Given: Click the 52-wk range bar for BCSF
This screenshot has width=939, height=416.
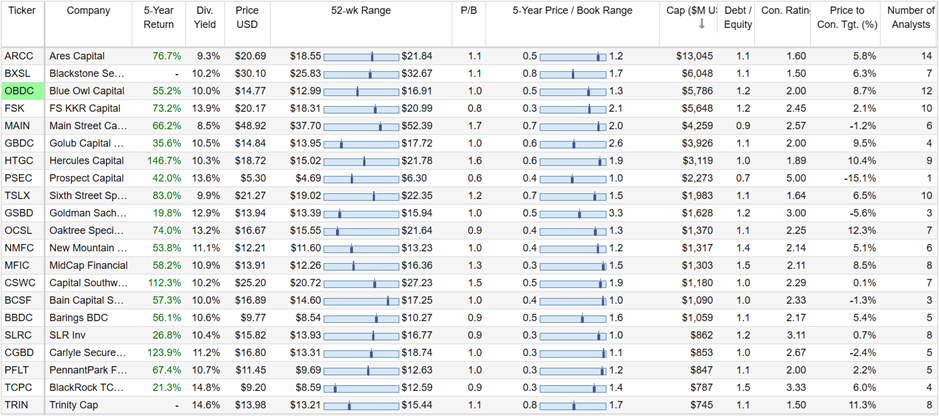Looking at the screenshot, I should click(x=361, y=301).
